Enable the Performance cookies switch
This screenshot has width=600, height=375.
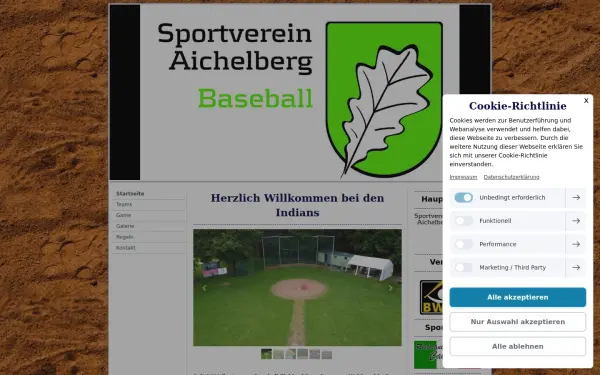coord(463,244)
